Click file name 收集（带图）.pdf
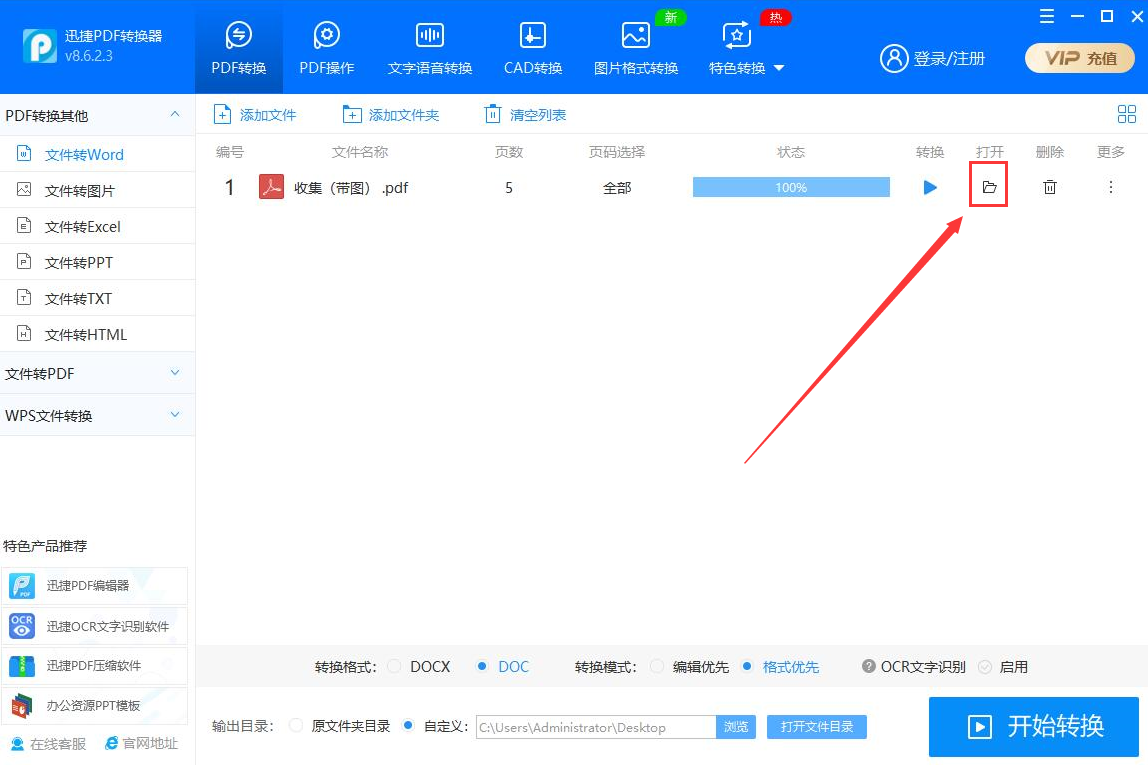 point(351,188)
